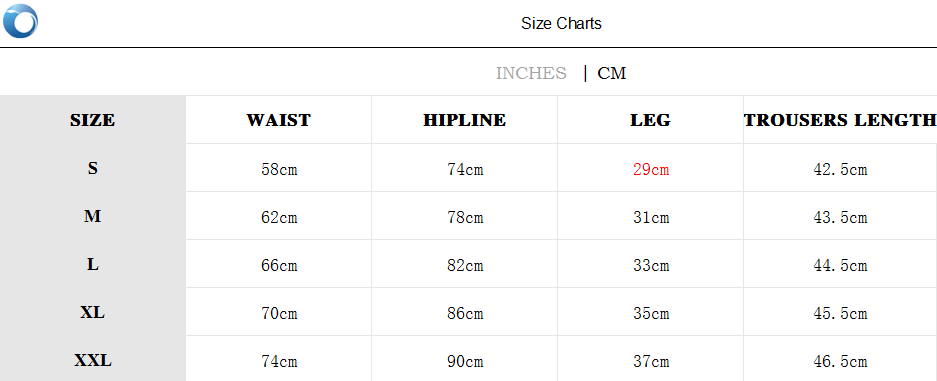Viewport: 937px width, 381px height.
Task: Click the SIZE column header
Action: [x=93, y=120]
